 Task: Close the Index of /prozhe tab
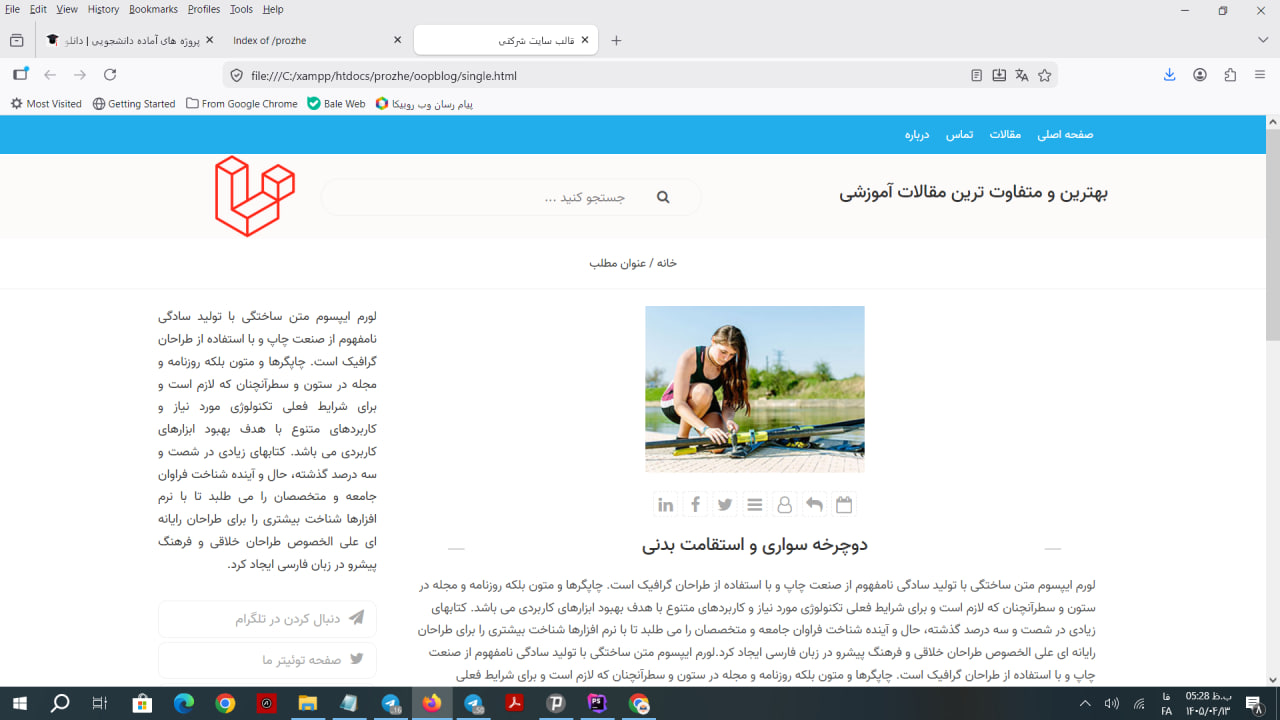click(397, 40)
